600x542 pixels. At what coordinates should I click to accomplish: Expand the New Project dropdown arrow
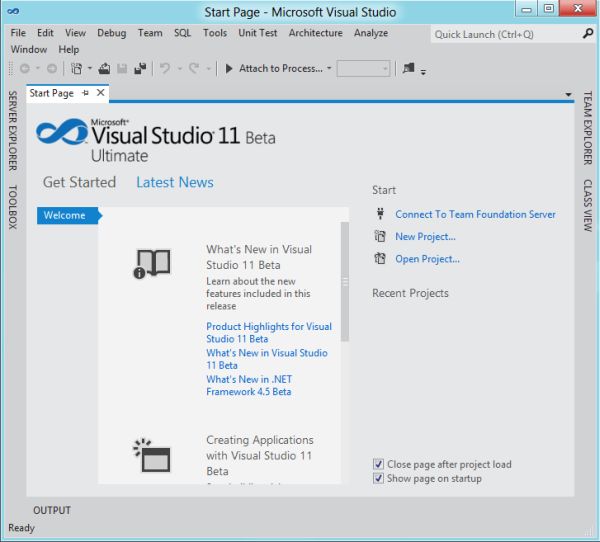point(90,69)
